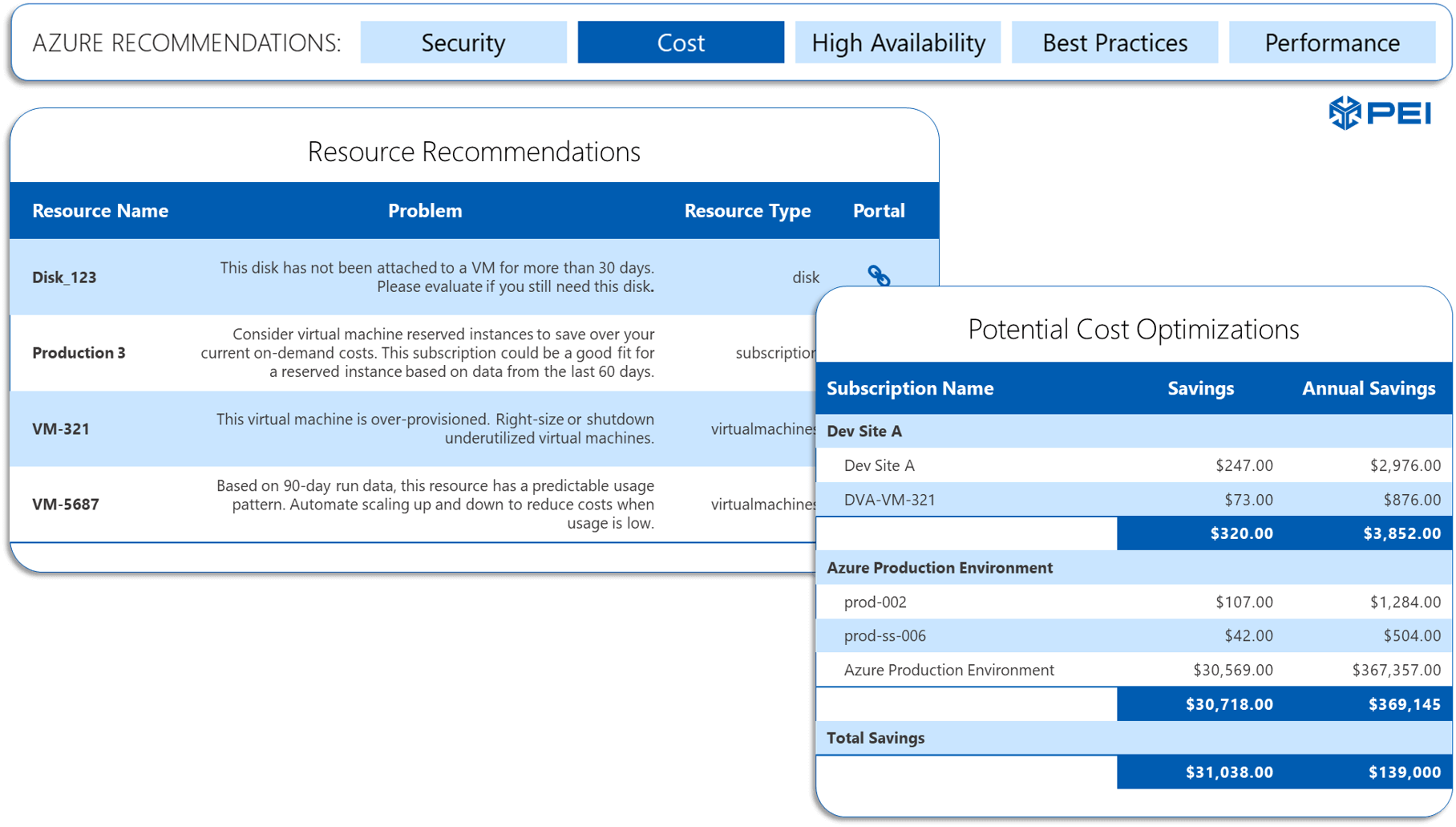1456x827 pixels.
Task: Click the Resource Type column header
Action: 747,211
